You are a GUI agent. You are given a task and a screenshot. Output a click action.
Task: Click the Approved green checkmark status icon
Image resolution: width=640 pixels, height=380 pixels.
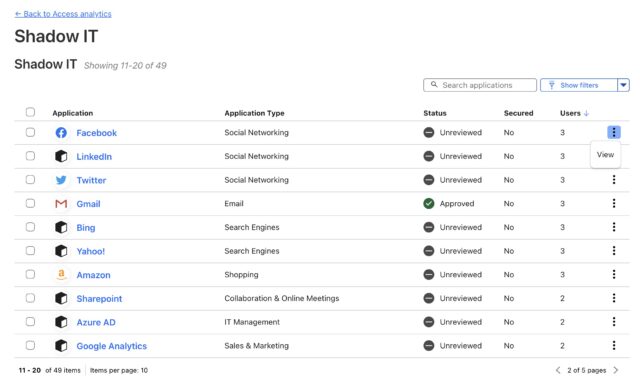[429, 203]
